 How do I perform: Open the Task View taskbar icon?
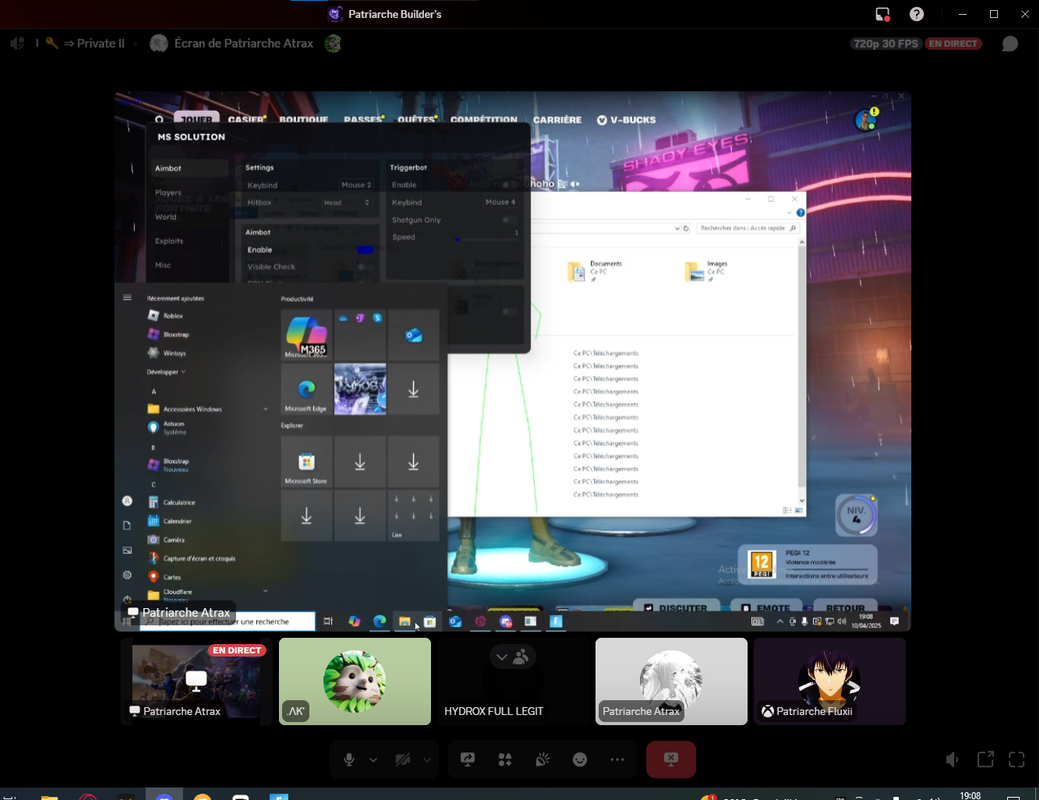[x=328, y=622]
